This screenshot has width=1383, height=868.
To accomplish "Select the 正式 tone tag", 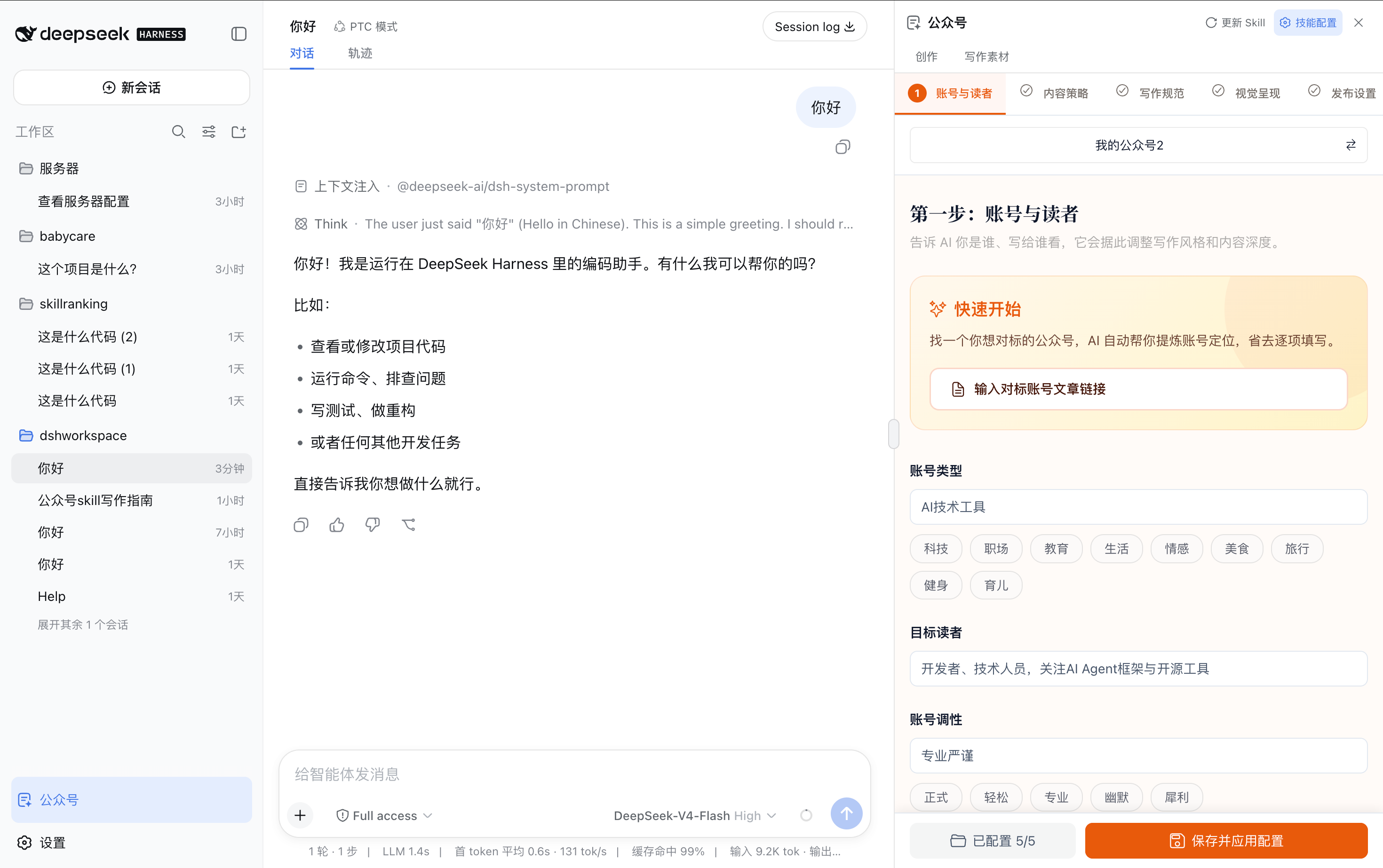I will tap(936, 797).
